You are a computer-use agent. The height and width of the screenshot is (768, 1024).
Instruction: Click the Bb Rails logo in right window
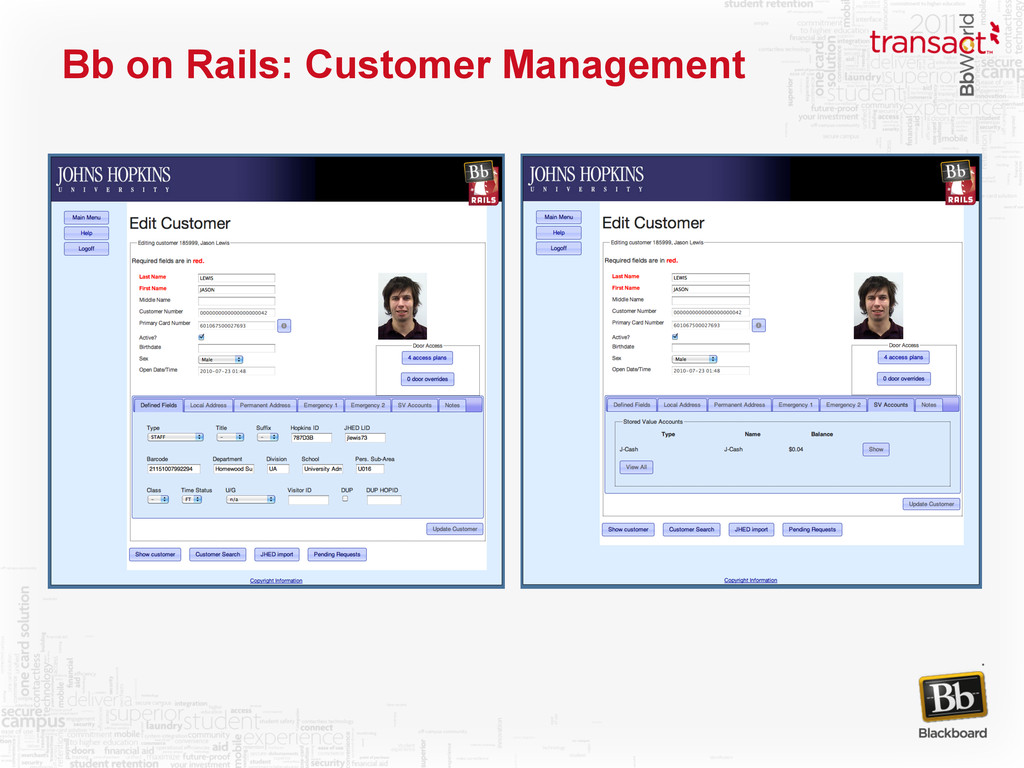click(x=959, y=183)
